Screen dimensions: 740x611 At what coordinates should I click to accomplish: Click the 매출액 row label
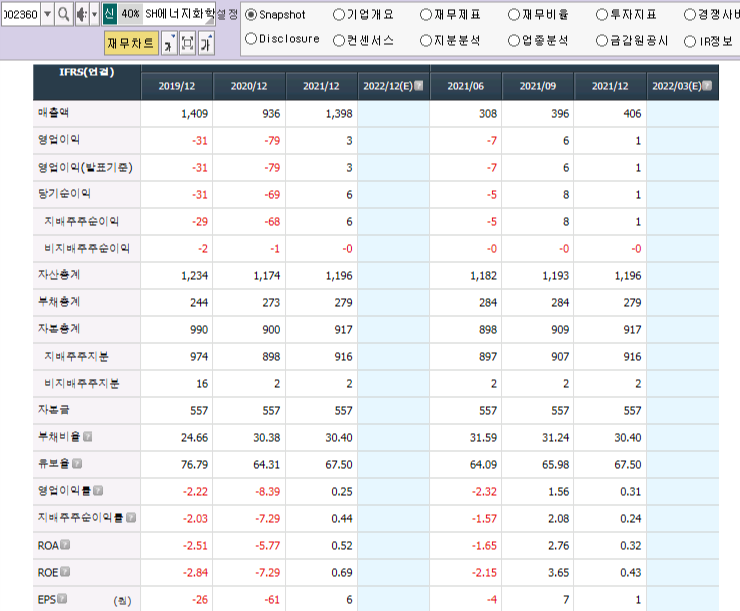(53, 112)
